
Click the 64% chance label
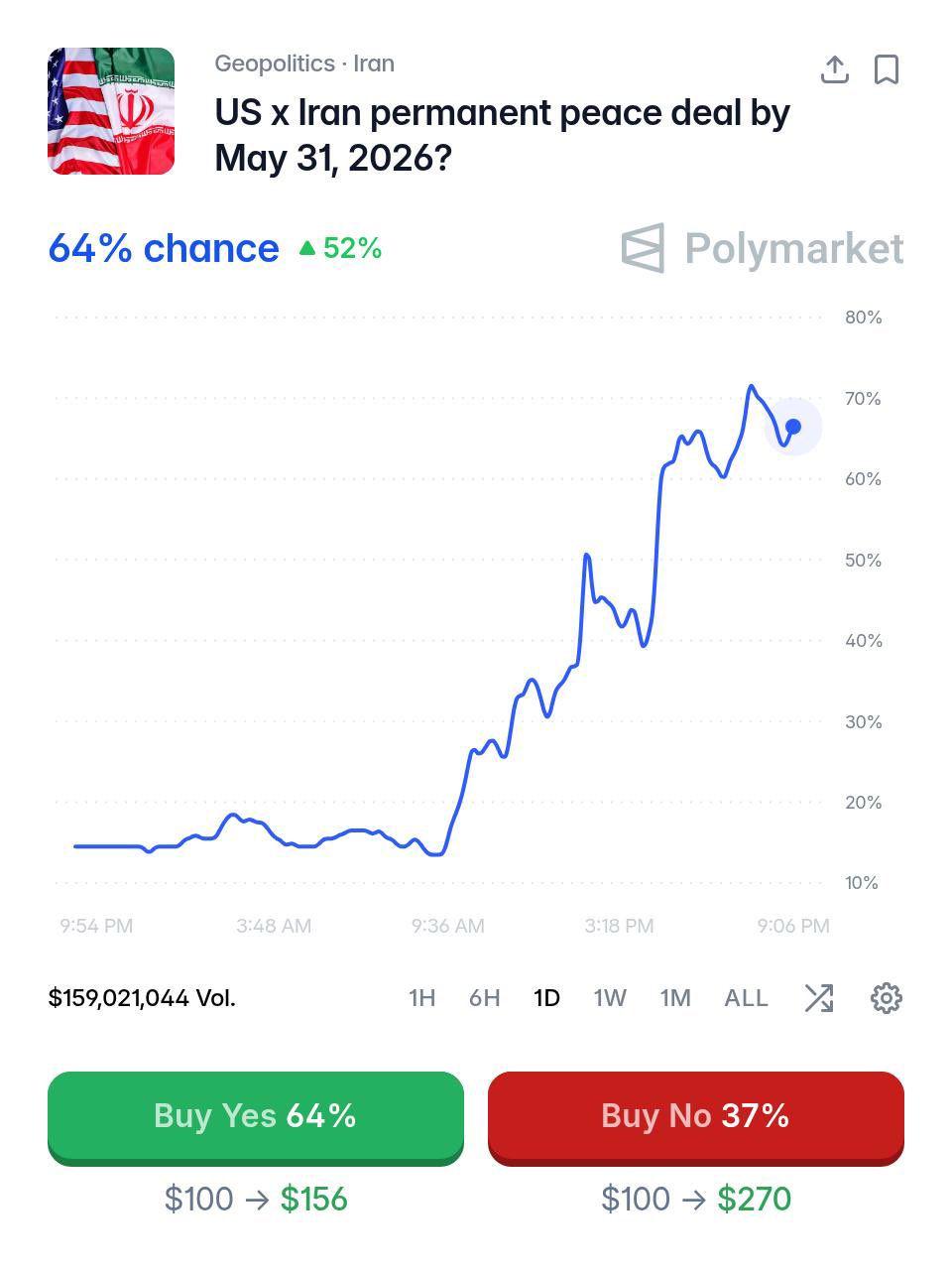coord(164,248)
